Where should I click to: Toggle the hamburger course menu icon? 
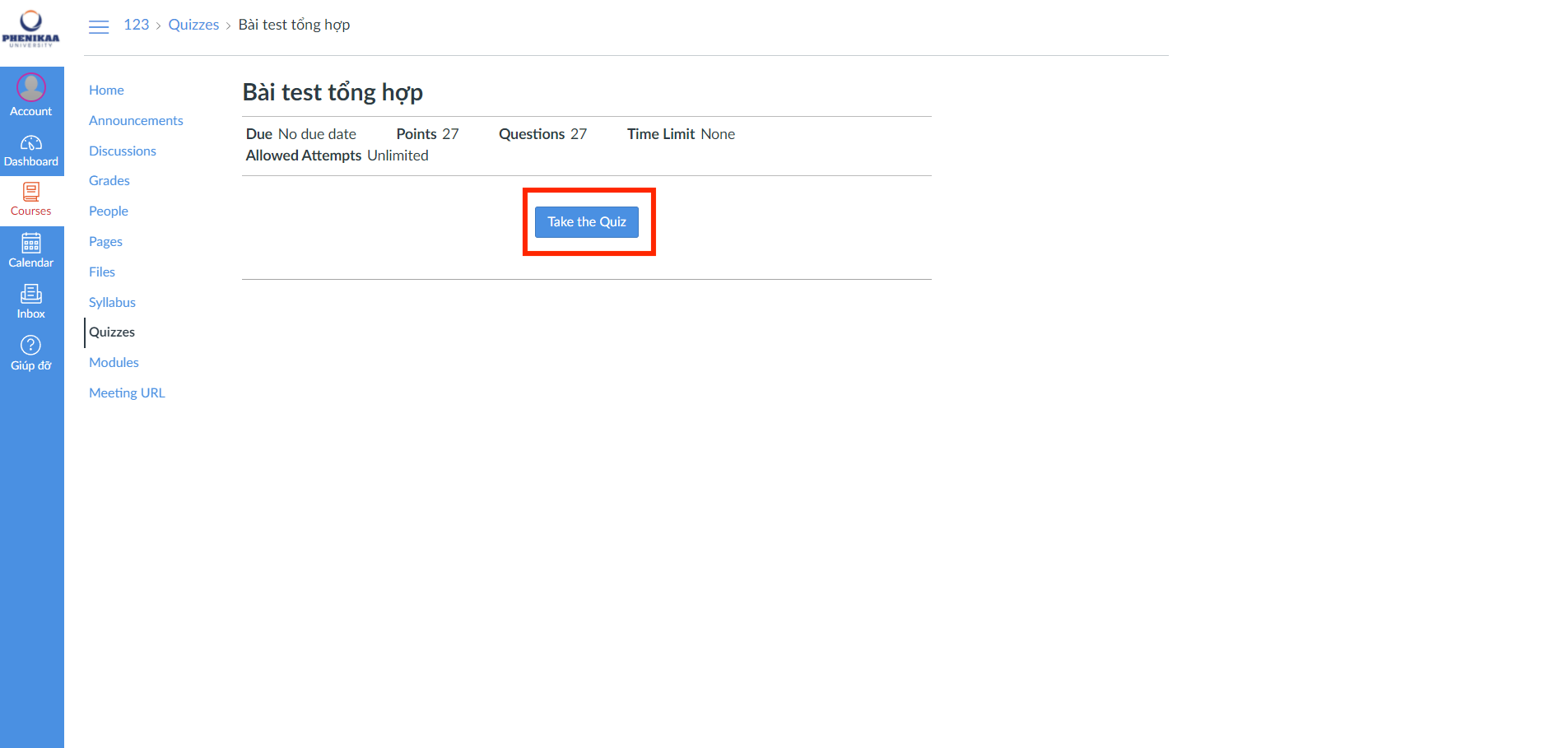(99, 26)
